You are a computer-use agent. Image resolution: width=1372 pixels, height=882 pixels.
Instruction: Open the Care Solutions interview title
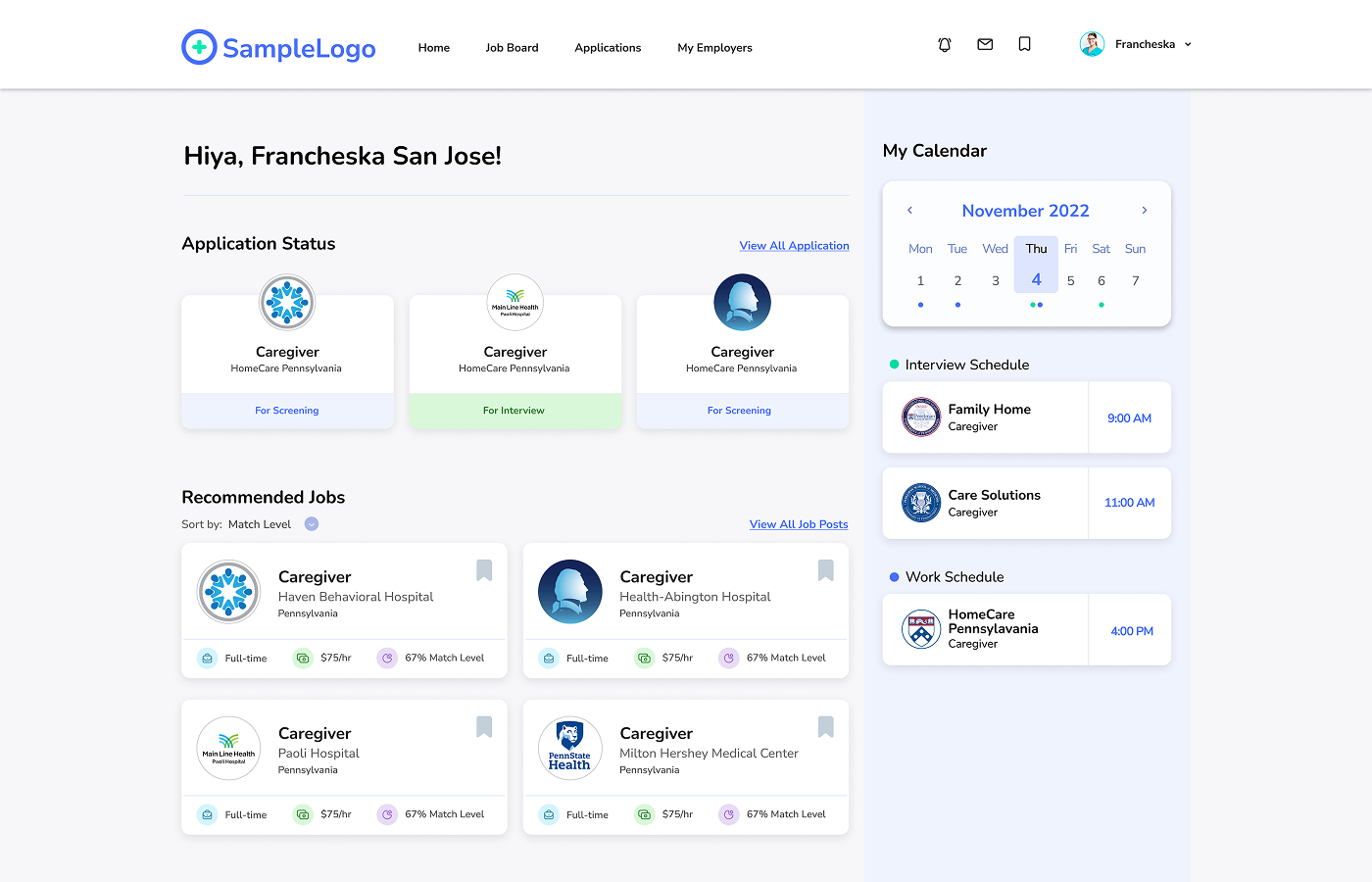click(x=994, y=495)
